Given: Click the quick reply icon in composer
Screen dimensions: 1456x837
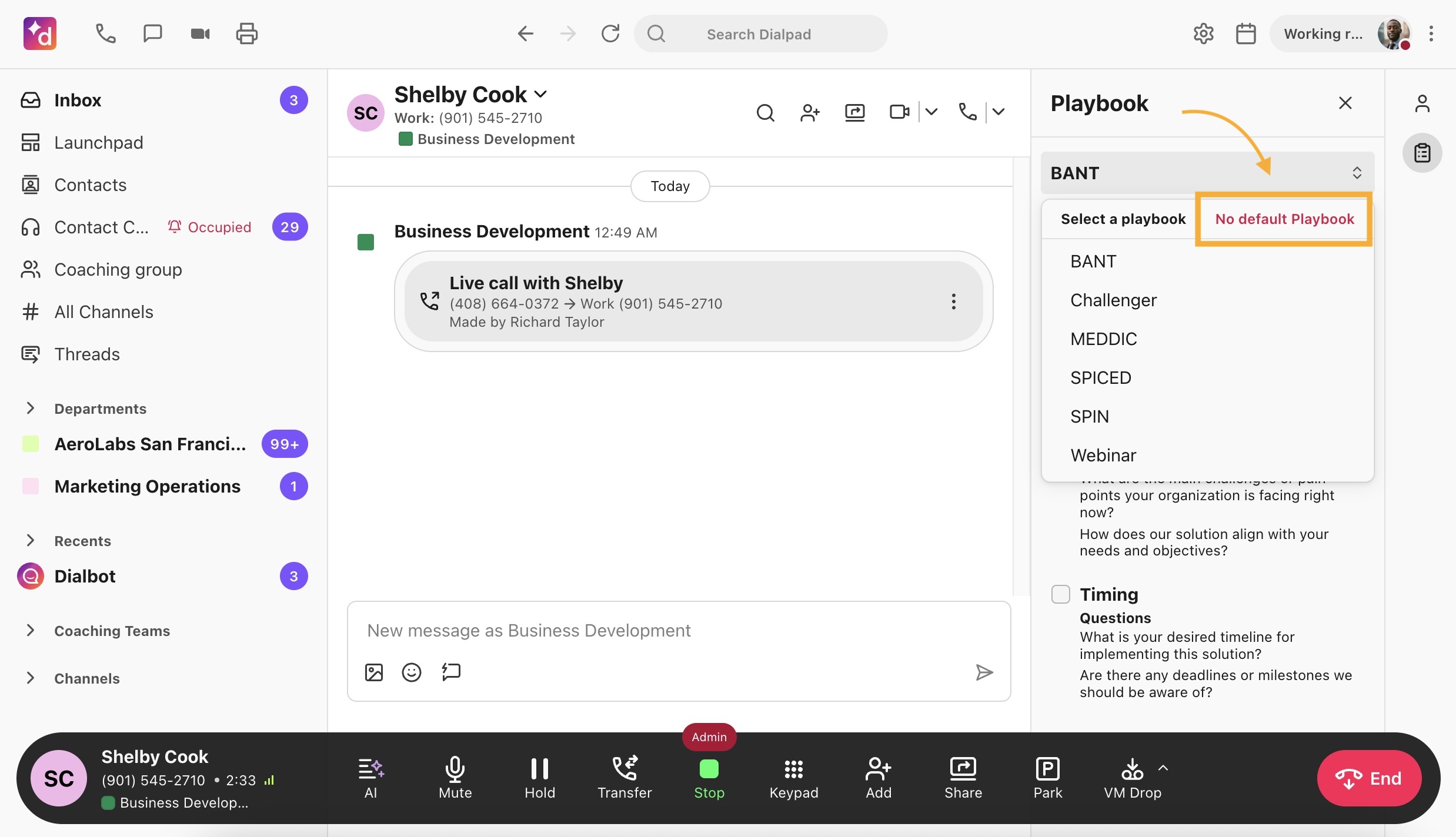Looking at the screenshot, I should tap(451, 671).
